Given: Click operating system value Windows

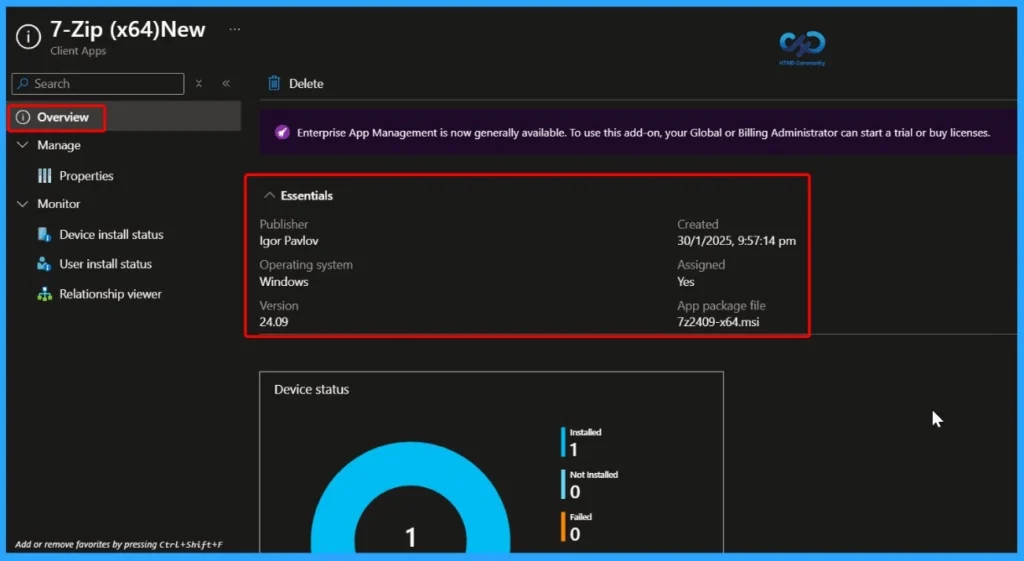Looking at the screenshot, I should (283, 281).
